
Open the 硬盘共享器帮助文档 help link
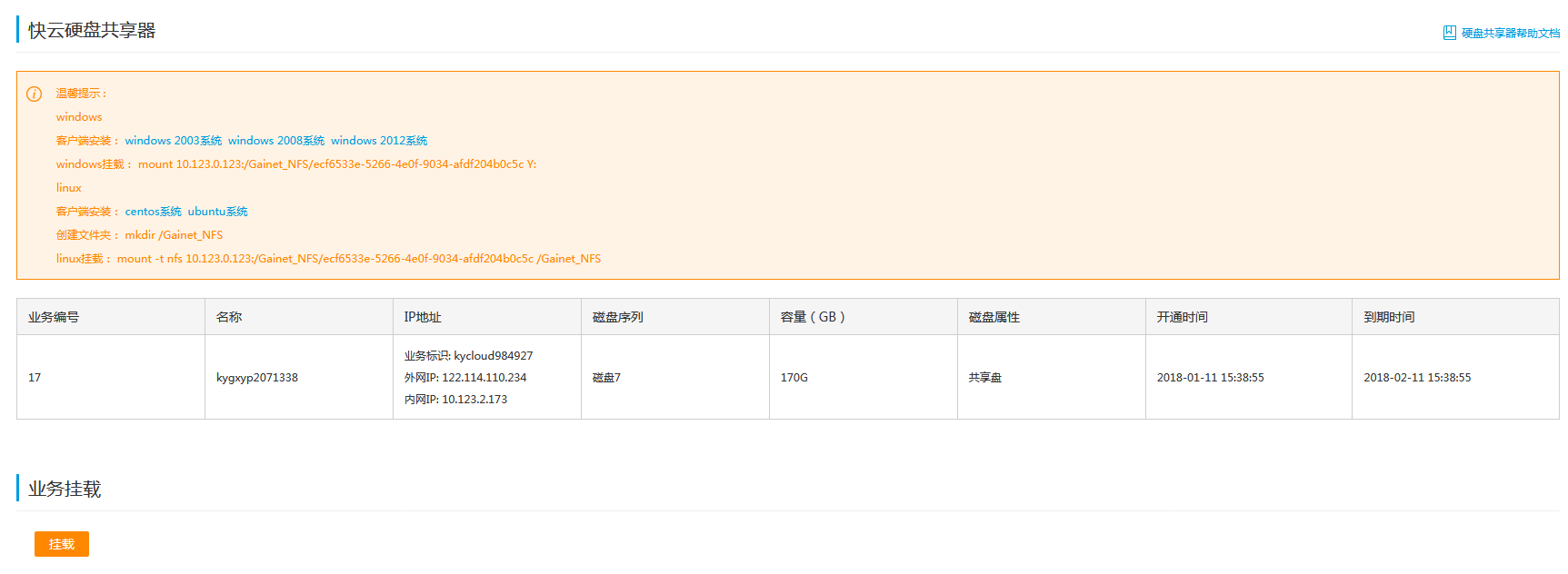1510,34
